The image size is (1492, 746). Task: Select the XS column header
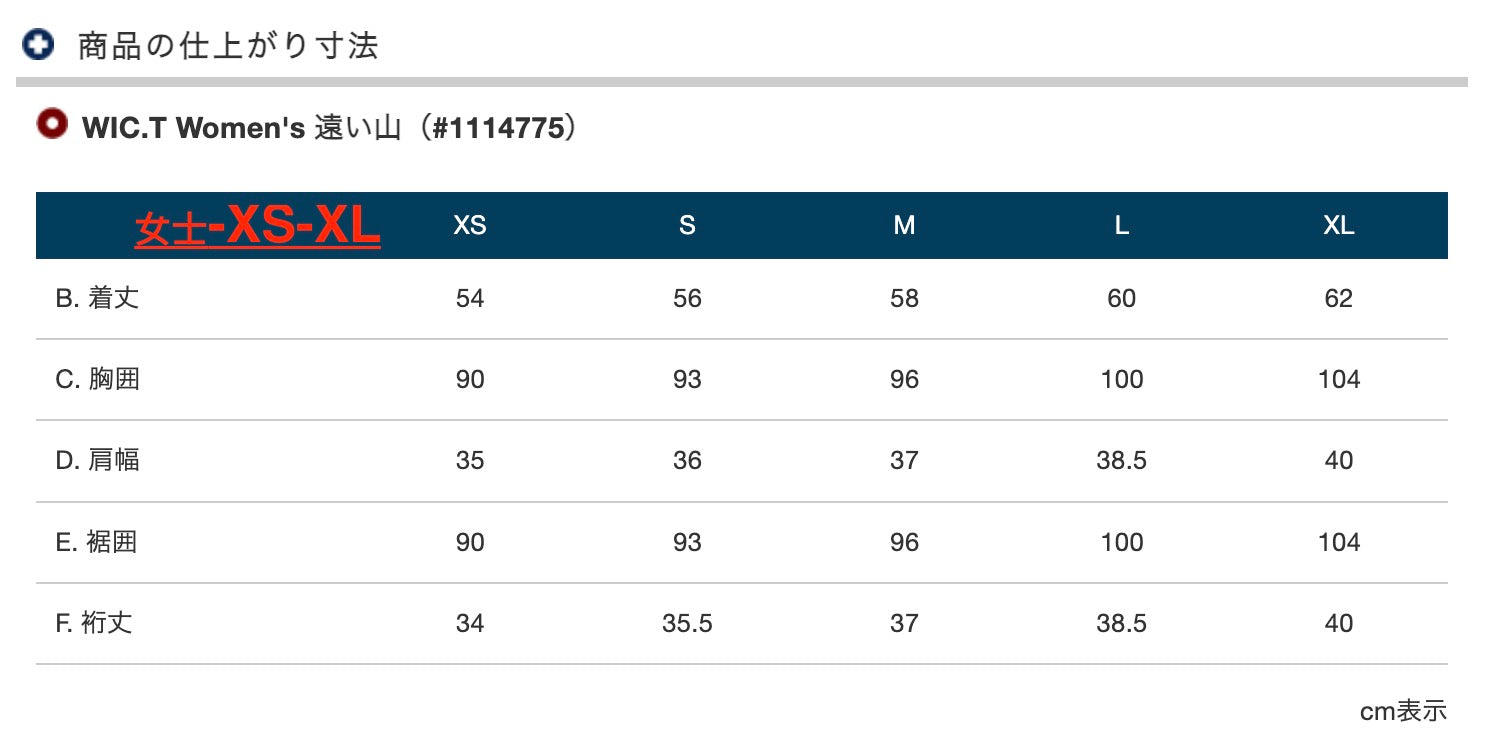470,226
